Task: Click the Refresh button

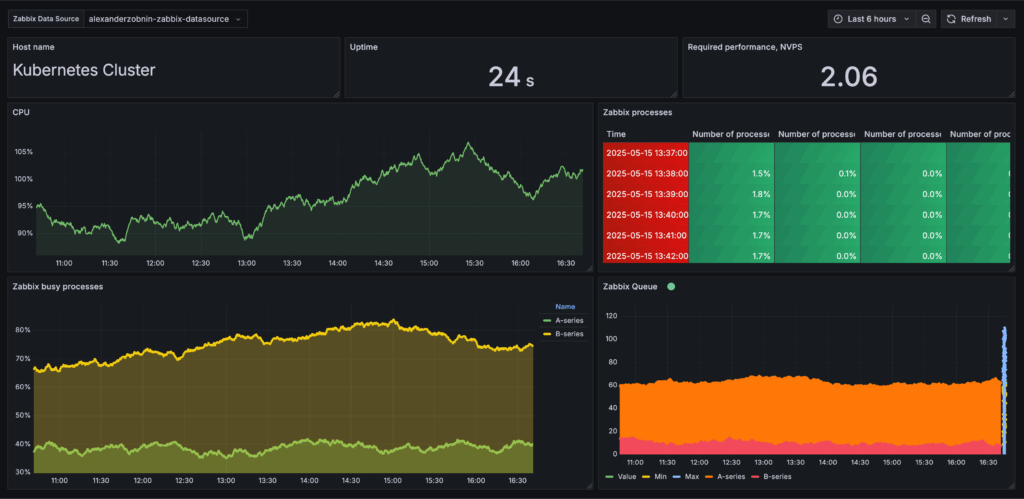Action: pyautogui.click(x=968, y=19)
